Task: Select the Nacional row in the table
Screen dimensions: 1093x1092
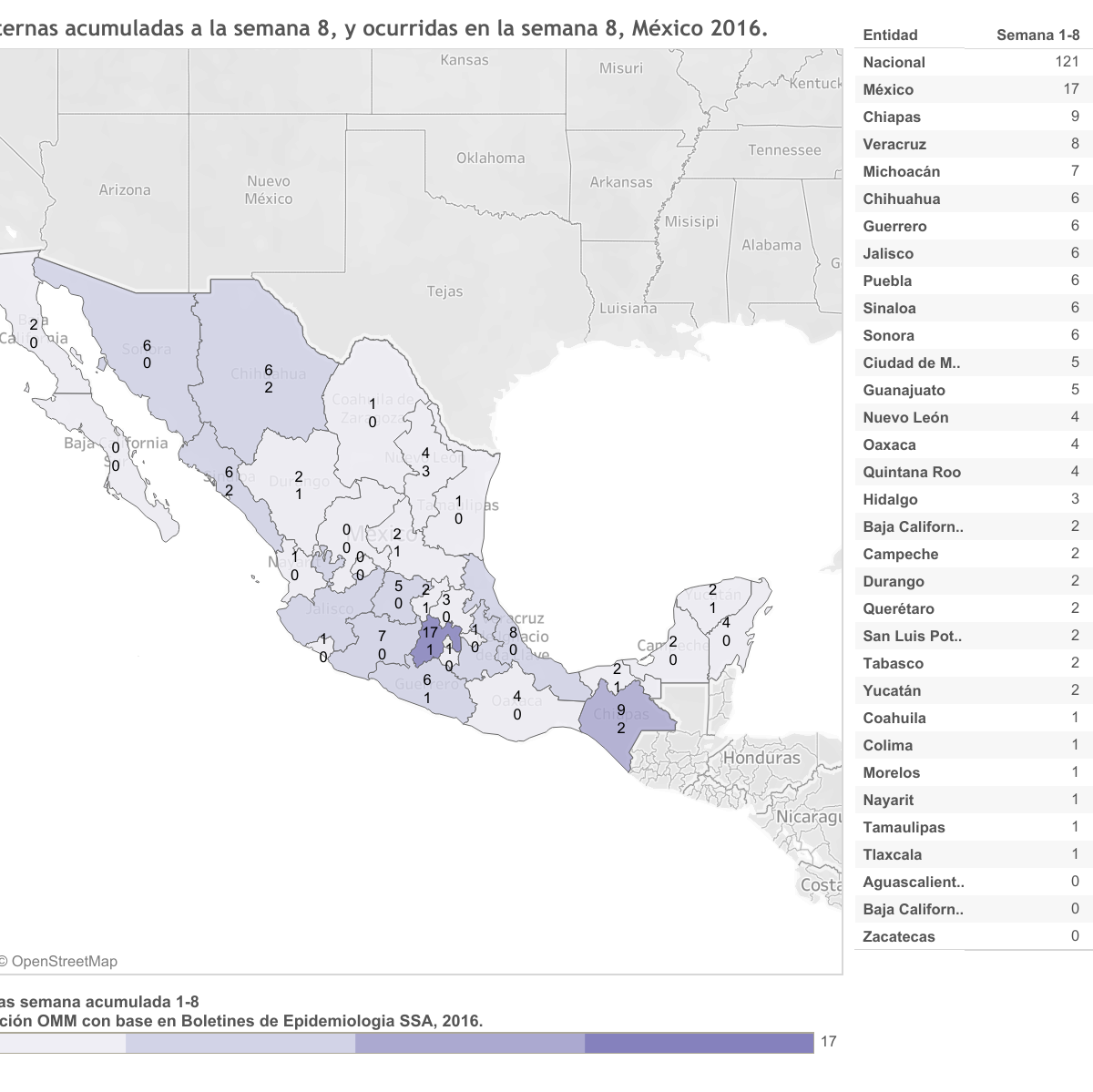Action: 970,62
